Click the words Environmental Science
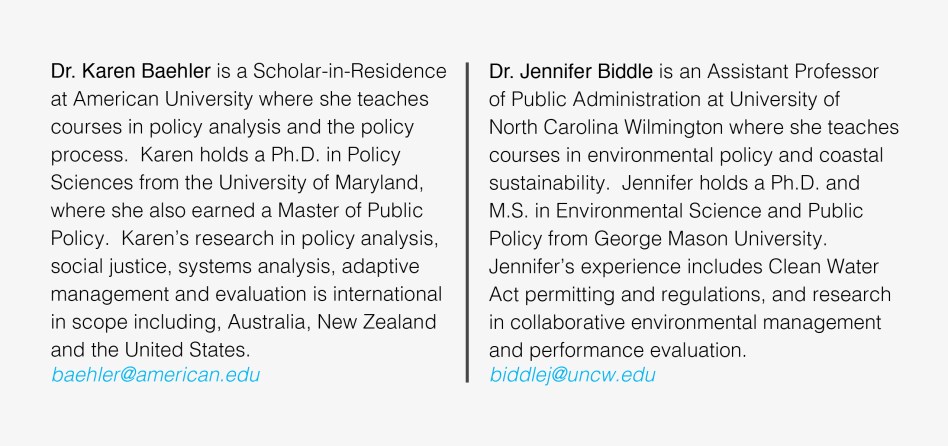 648,211
